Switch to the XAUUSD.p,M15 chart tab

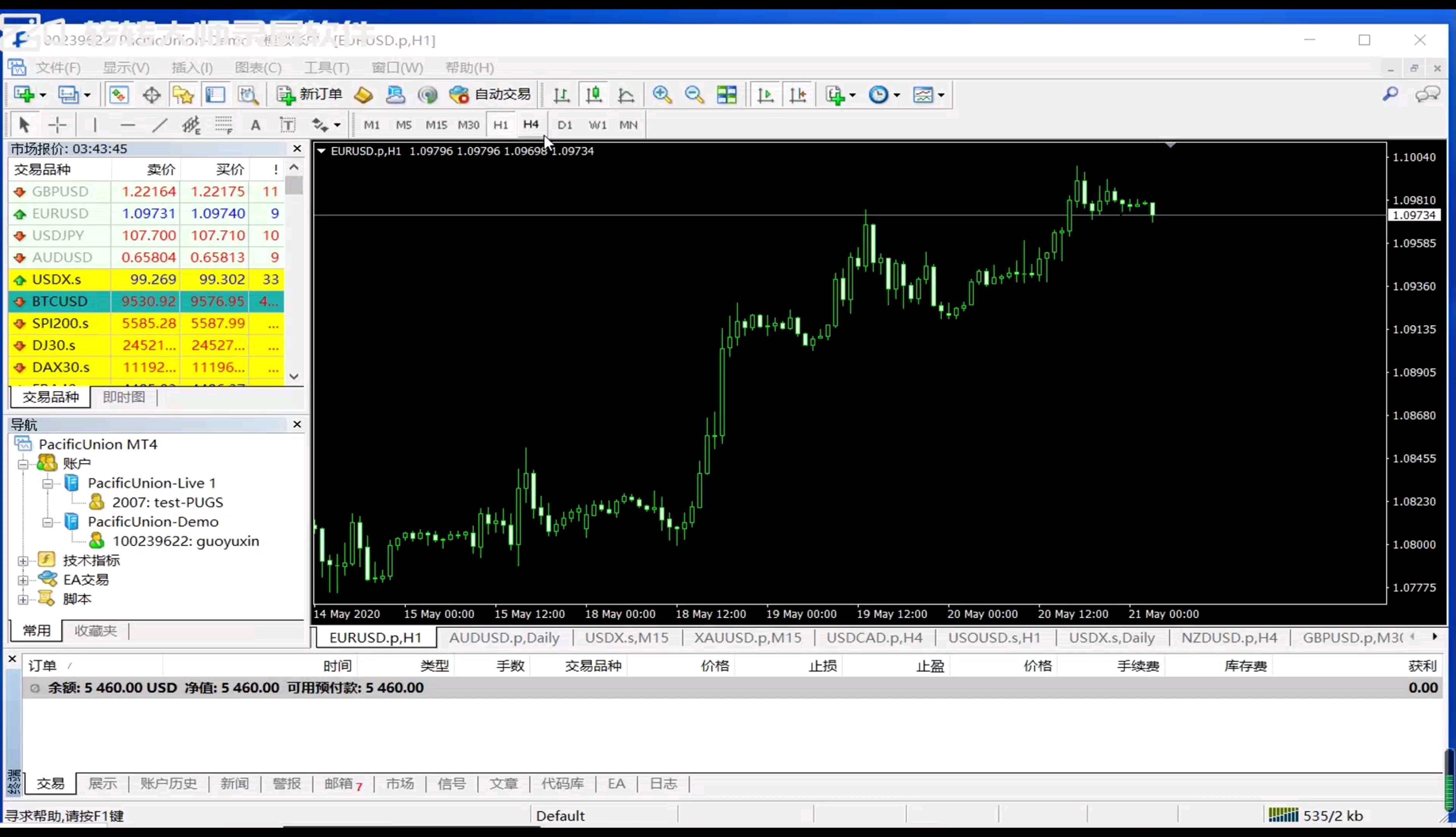click(747, 637)
